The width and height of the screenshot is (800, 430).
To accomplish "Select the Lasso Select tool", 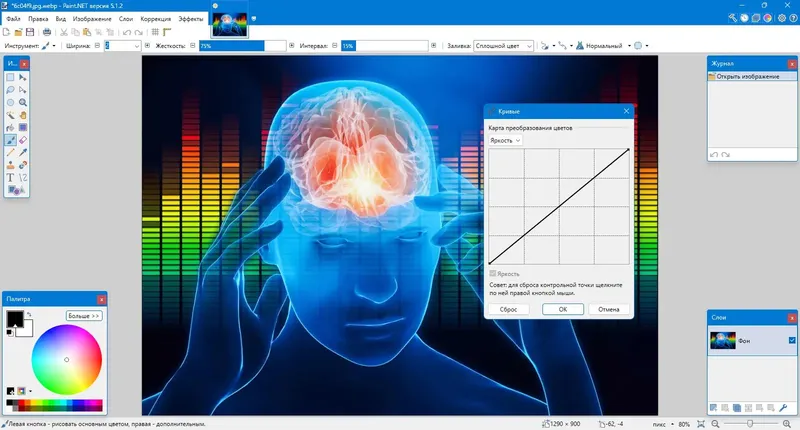I will coord(10,90).
